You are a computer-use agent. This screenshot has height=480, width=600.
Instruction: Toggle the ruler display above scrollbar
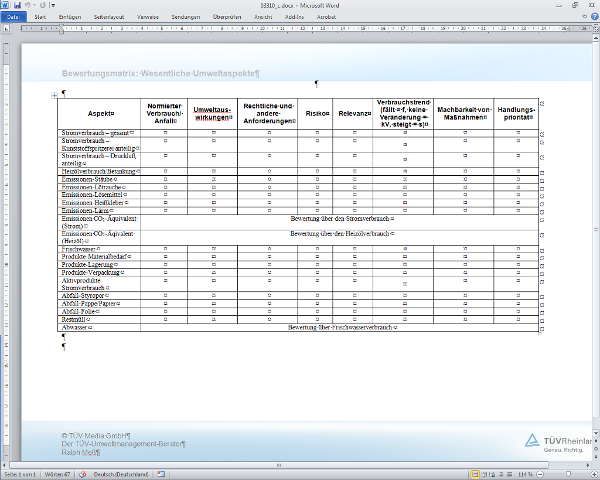pos(595,30)
